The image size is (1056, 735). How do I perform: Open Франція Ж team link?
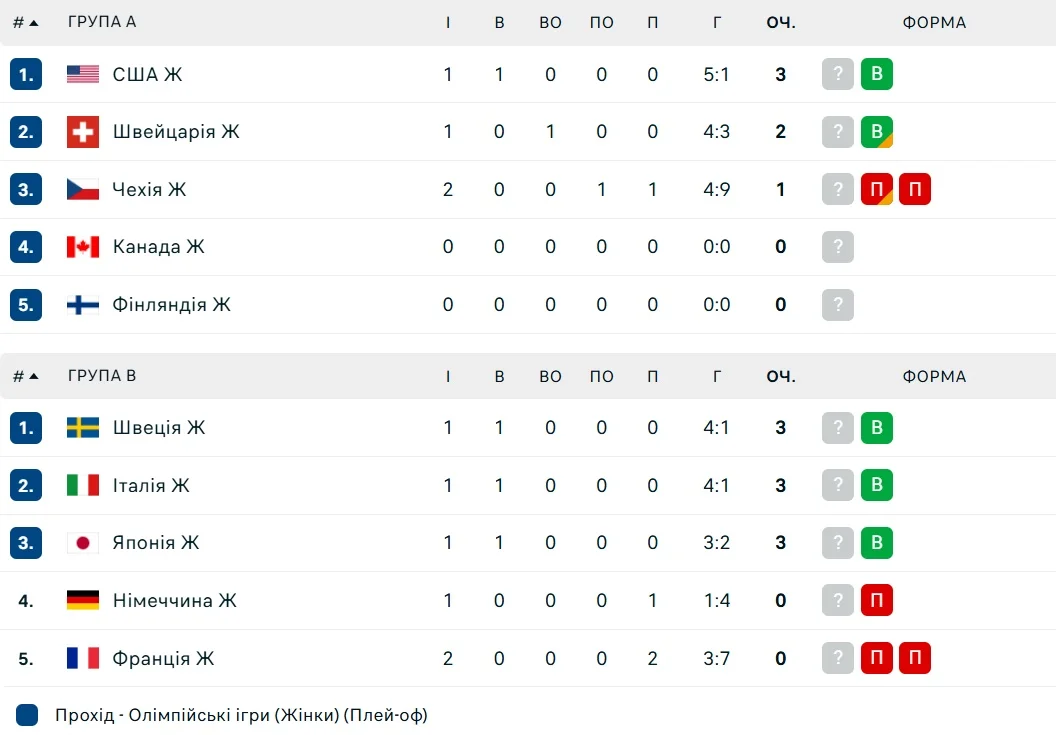coord(163,659)
